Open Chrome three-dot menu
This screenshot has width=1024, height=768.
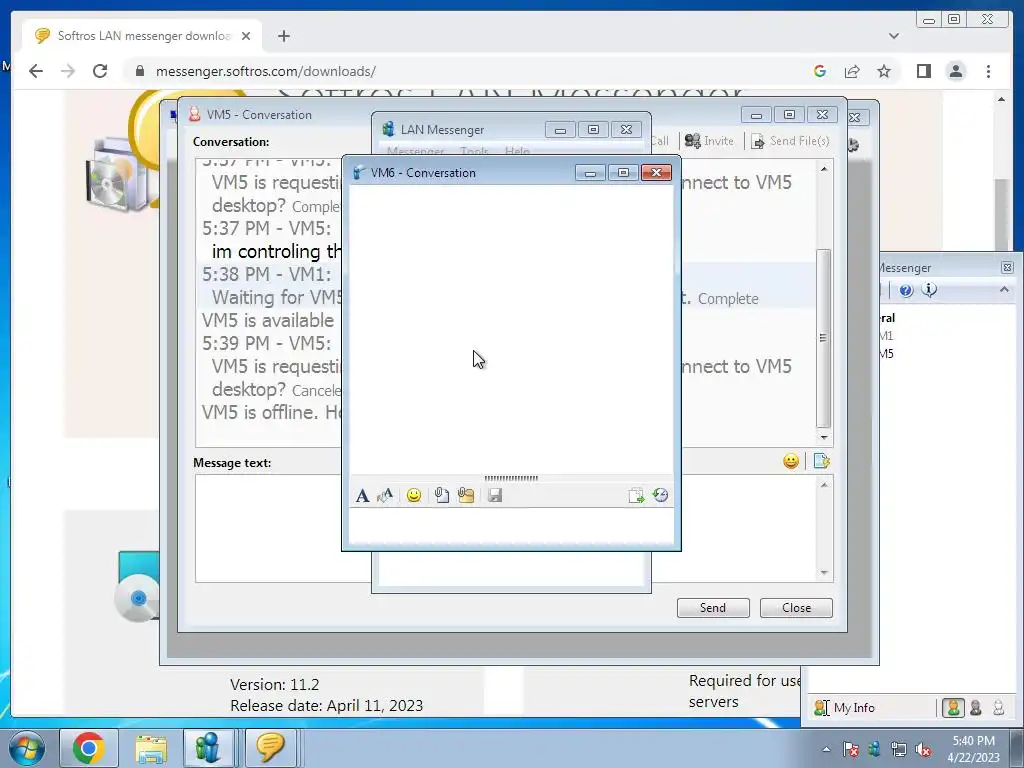click(988, 71)
